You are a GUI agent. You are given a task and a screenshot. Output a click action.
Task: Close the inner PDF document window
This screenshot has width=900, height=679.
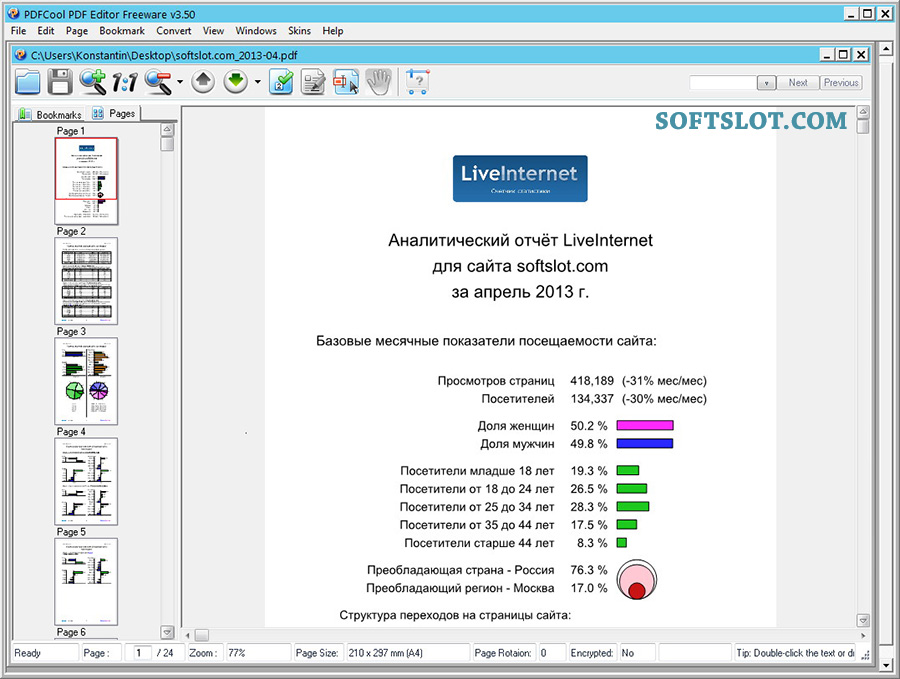pyautogui.click(x=861, y=55)
